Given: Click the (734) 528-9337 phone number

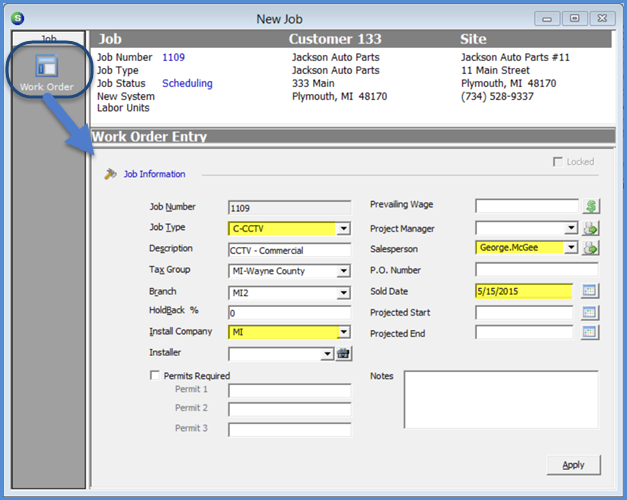Looking at the screenshot, I should pyautogui.click(x=497, y=96).
